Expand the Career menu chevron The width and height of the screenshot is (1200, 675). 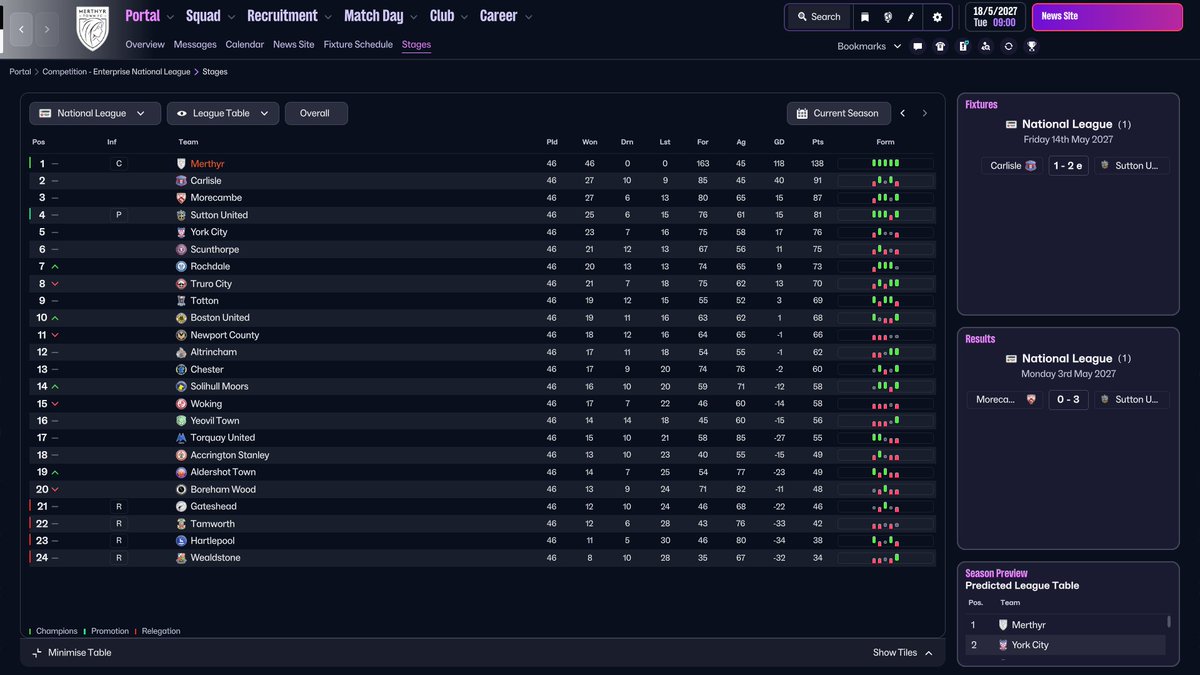[x=528, y=17]
